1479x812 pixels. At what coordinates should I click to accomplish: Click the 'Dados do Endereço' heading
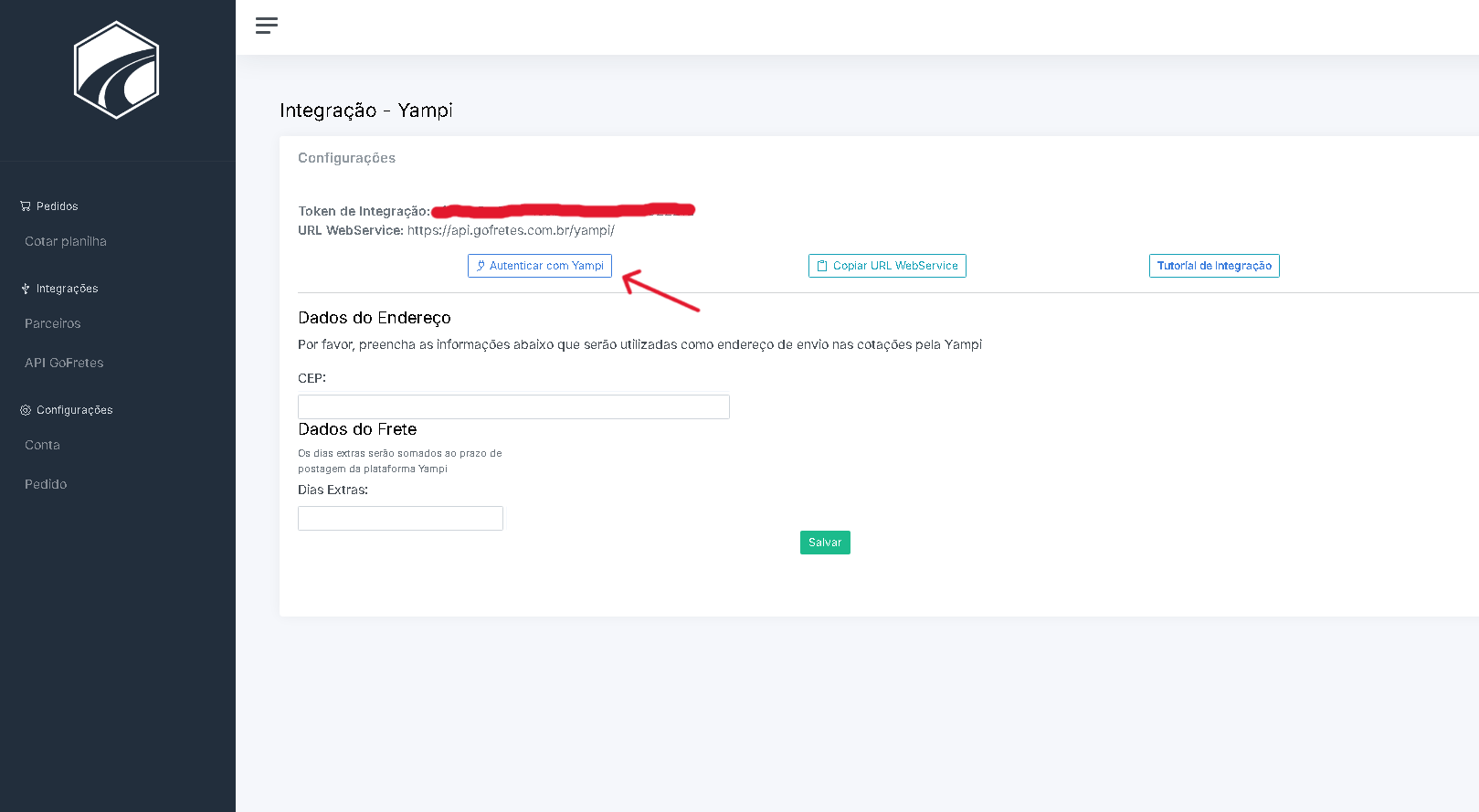coord(375,318)
